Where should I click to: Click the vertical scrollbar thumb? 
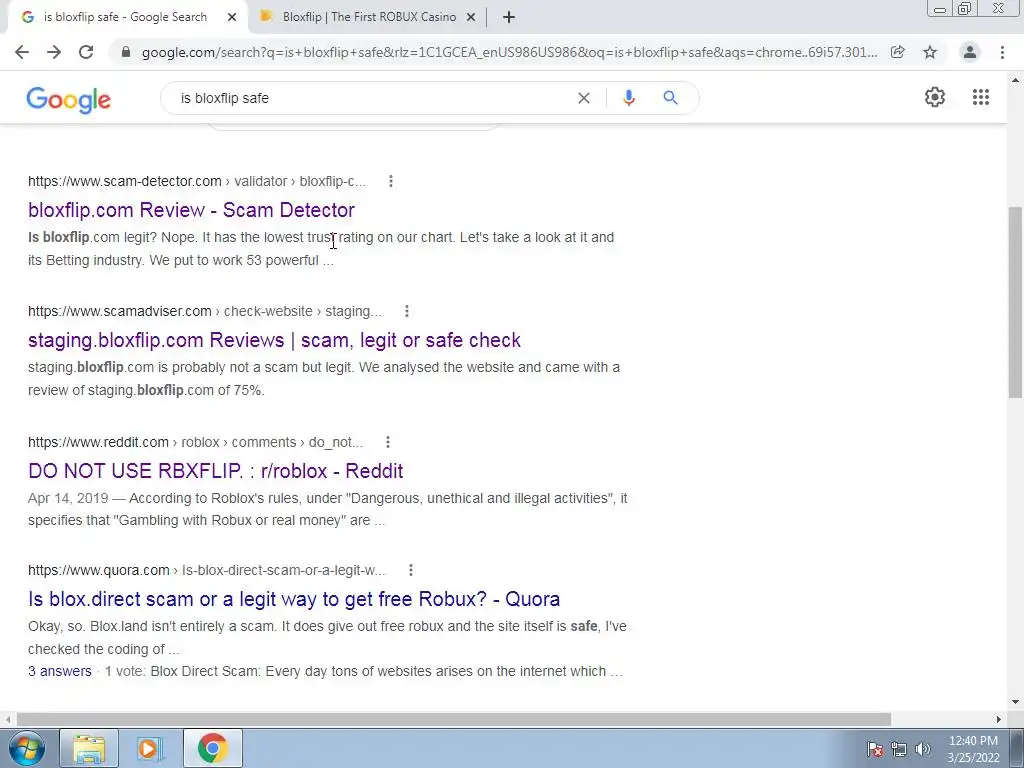click(x=1015, y=302)
